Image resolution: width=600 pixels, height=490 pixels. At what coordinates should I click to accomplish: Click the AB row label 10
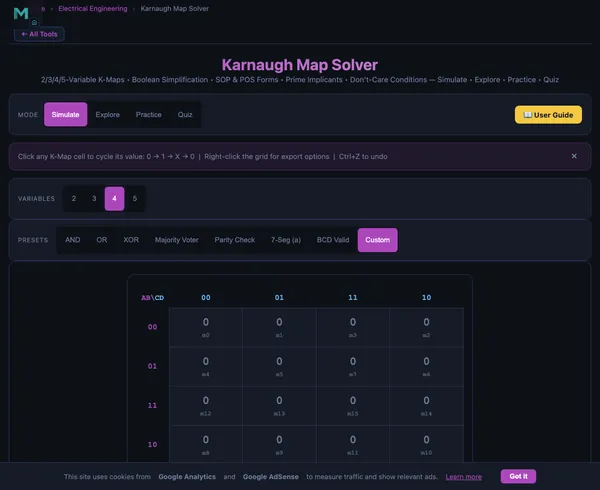tap(152, 444)
